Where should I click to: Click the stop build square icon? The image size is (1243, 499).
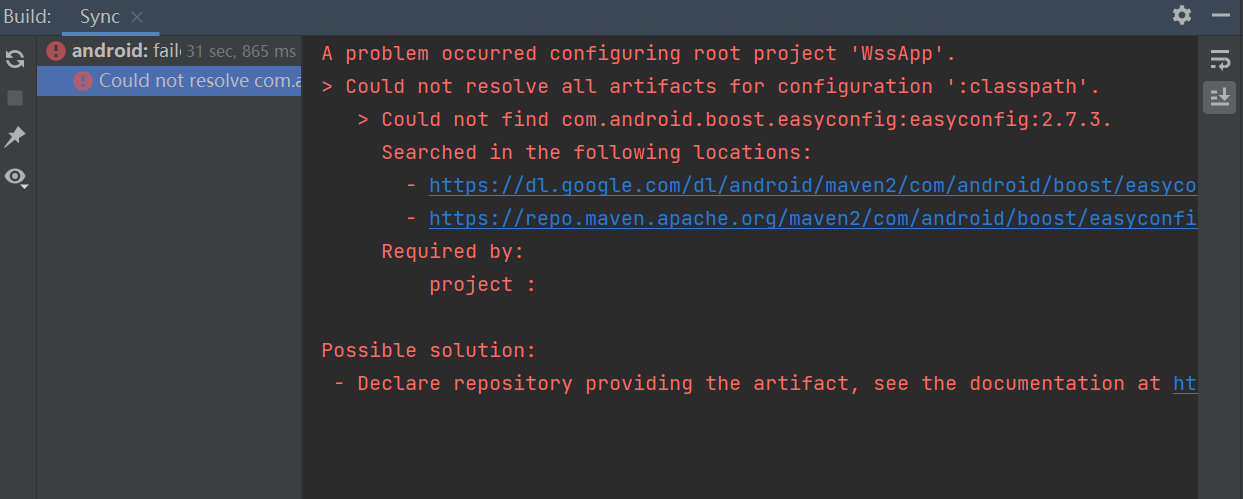pos(15,98)
